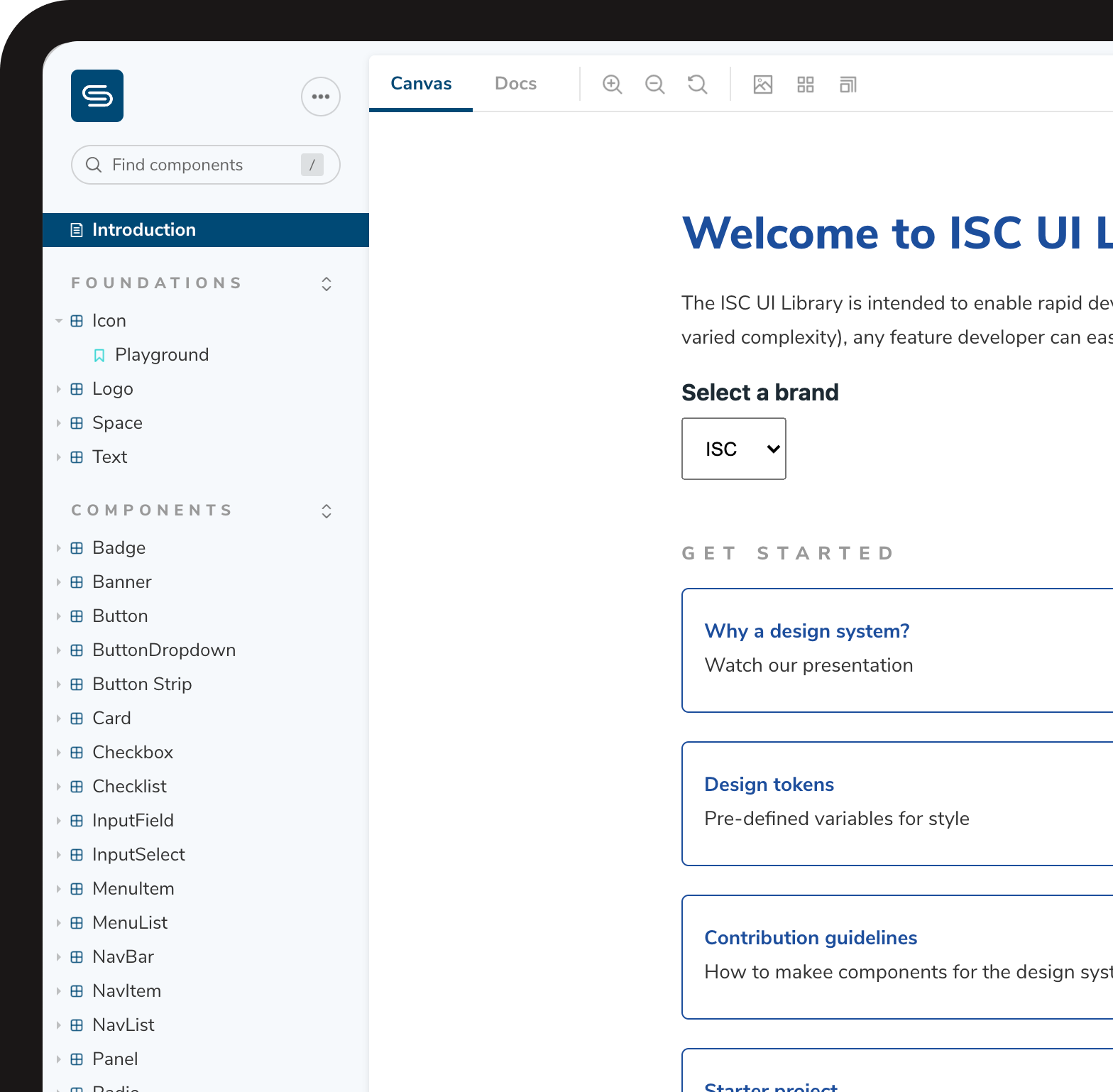Screen dimensions: 1113x1092
Task: Open the viewport size toolbar icon
Action: [848, 84]
